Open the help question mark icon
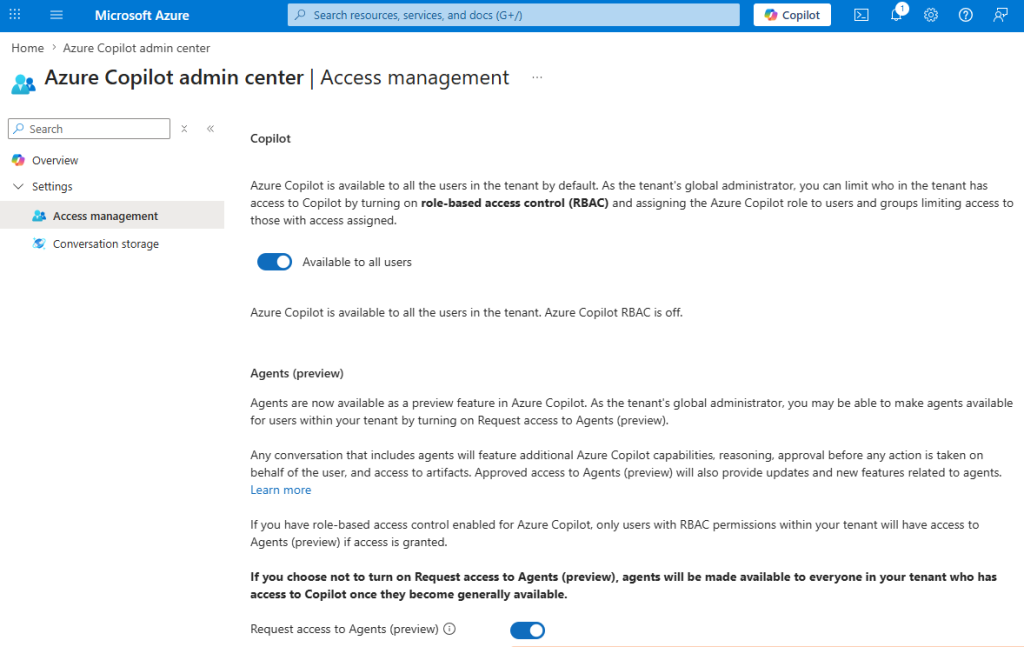Screen dimensions: 1024x647 tap(966, 15)
